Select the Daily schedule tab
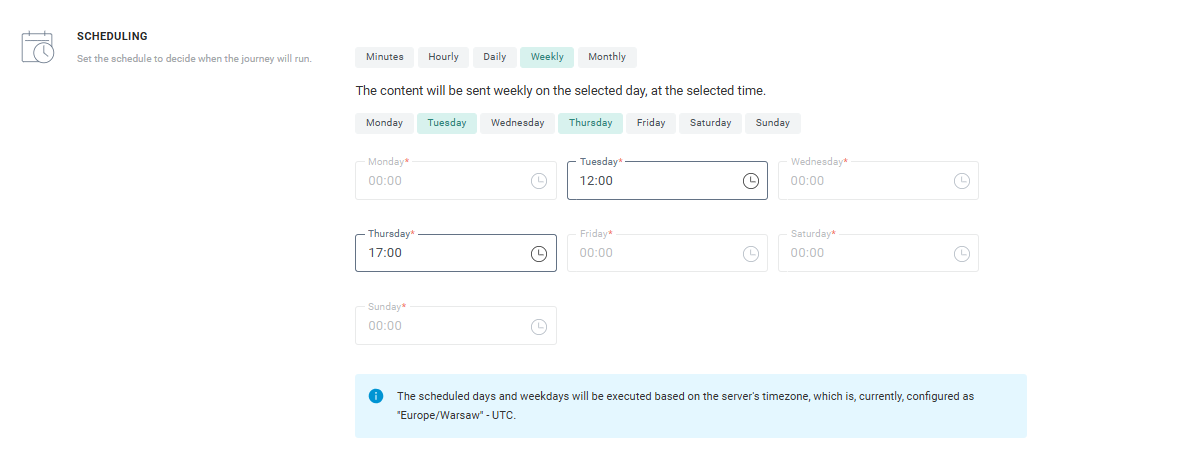The image size is (1198, 456). coord(494,57)
